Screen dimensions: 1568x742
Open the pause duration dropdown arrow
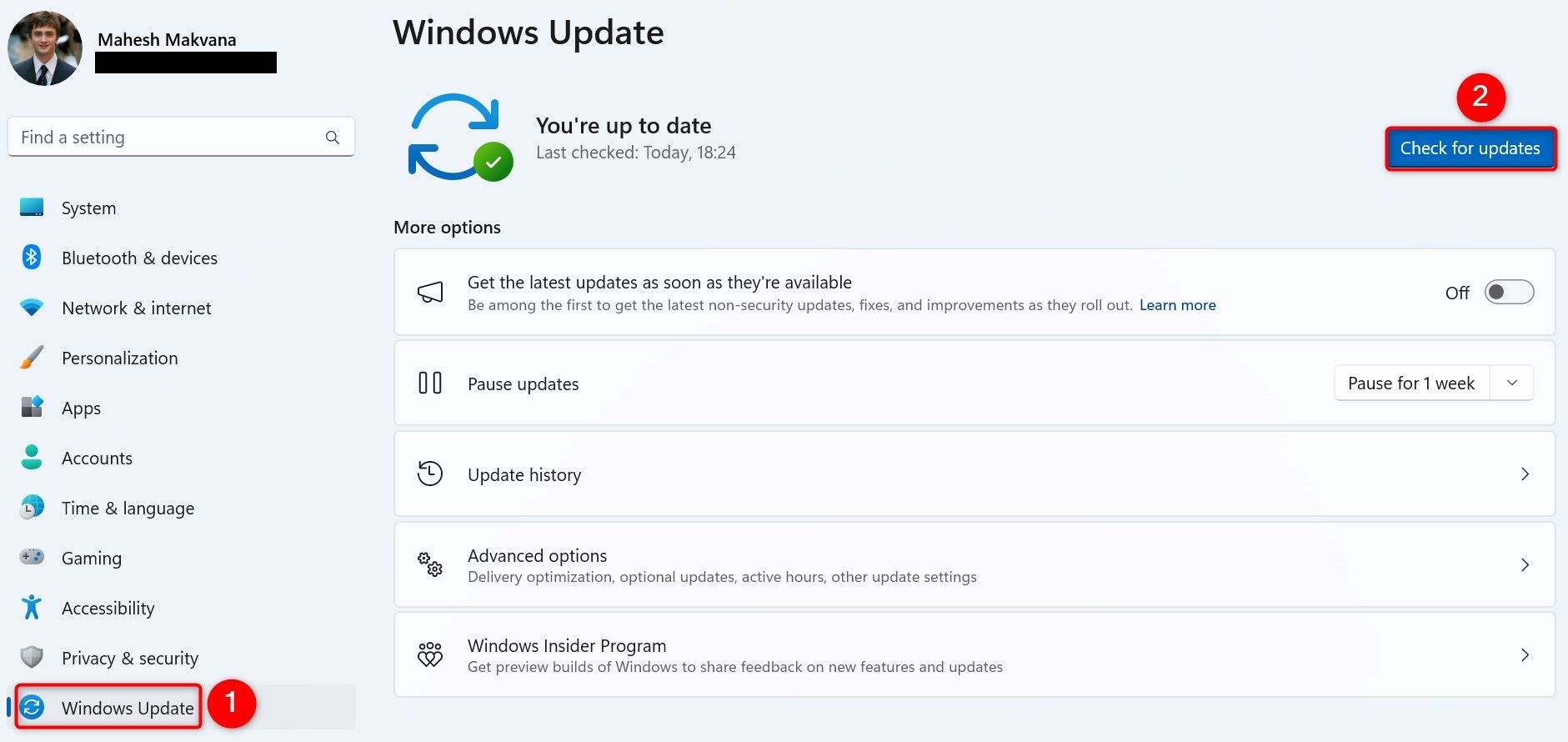[x=1512, y=383]
